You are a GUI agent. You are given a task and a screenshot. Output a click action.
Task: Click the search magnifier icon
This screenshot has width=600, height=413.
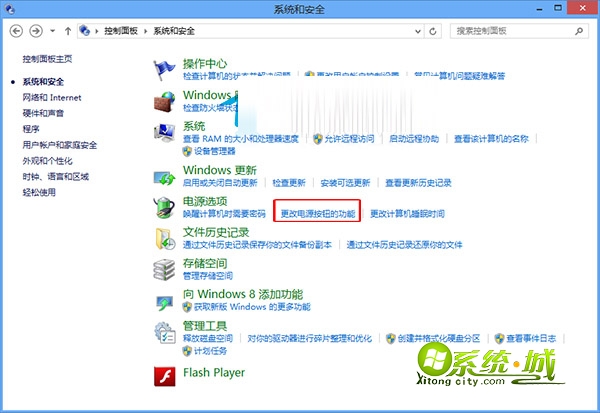[579, 31]
